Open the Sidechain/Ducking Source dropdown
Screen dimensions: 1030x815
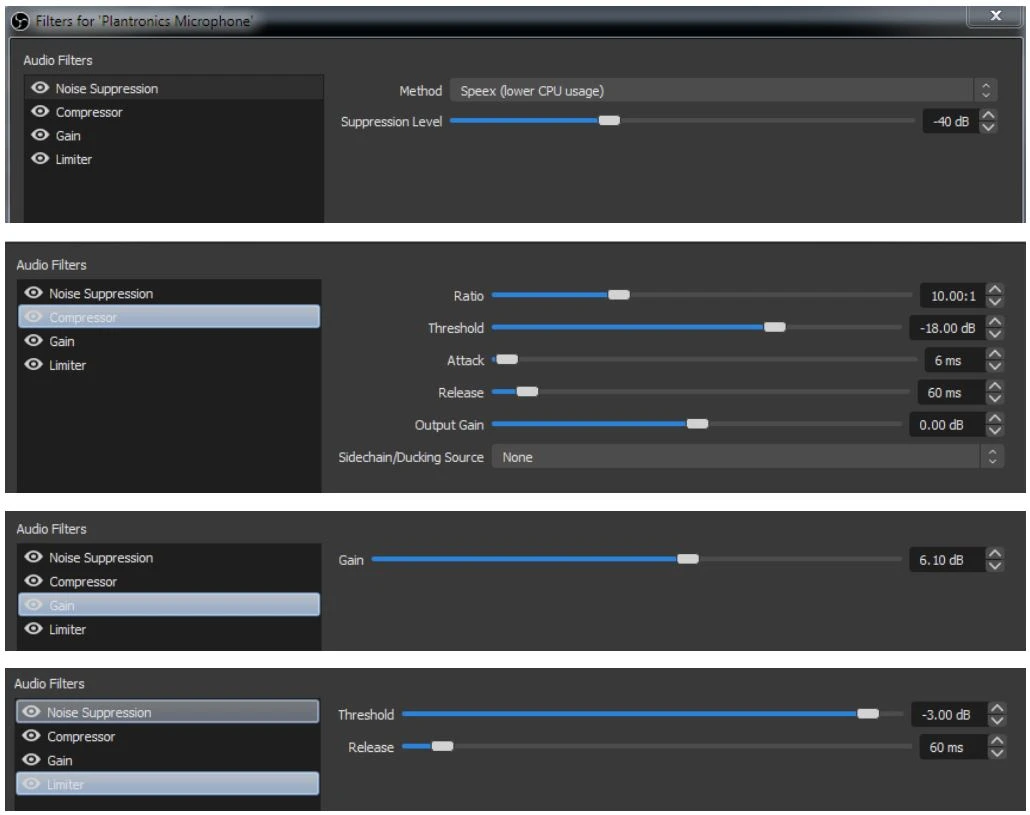[x=735, y=457]
